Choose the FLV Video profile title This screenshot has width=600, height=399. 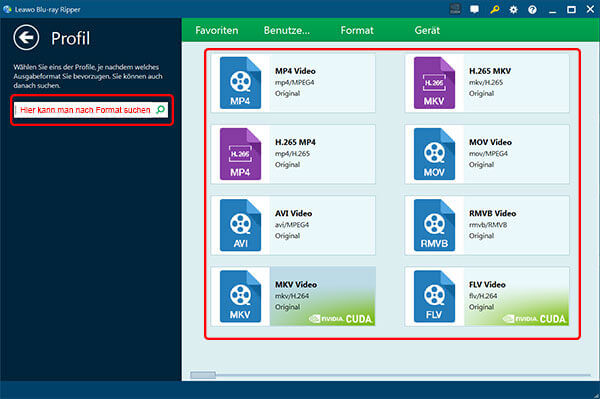pos(487,284)
